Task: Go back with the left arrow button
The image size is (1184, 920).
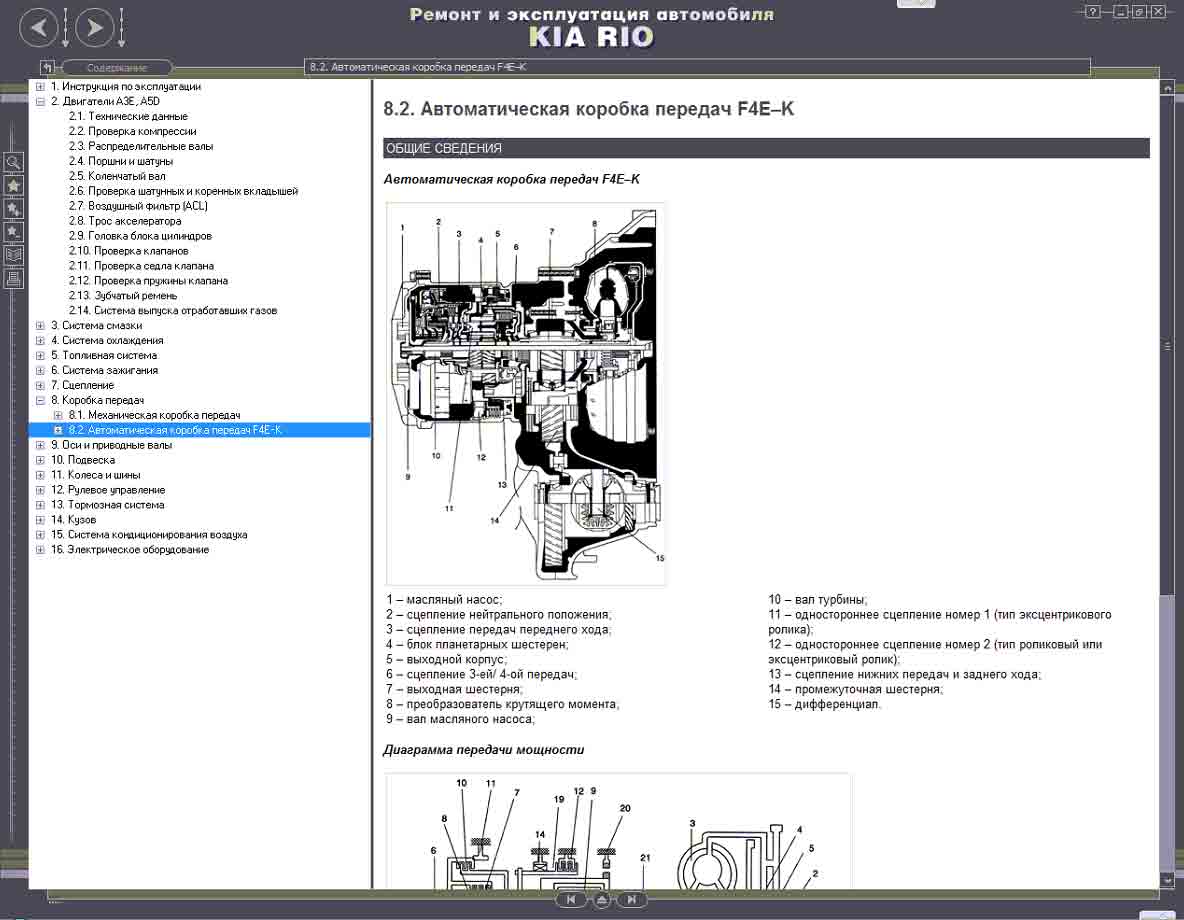Action: pyautogui.click(x=39, y=28)
